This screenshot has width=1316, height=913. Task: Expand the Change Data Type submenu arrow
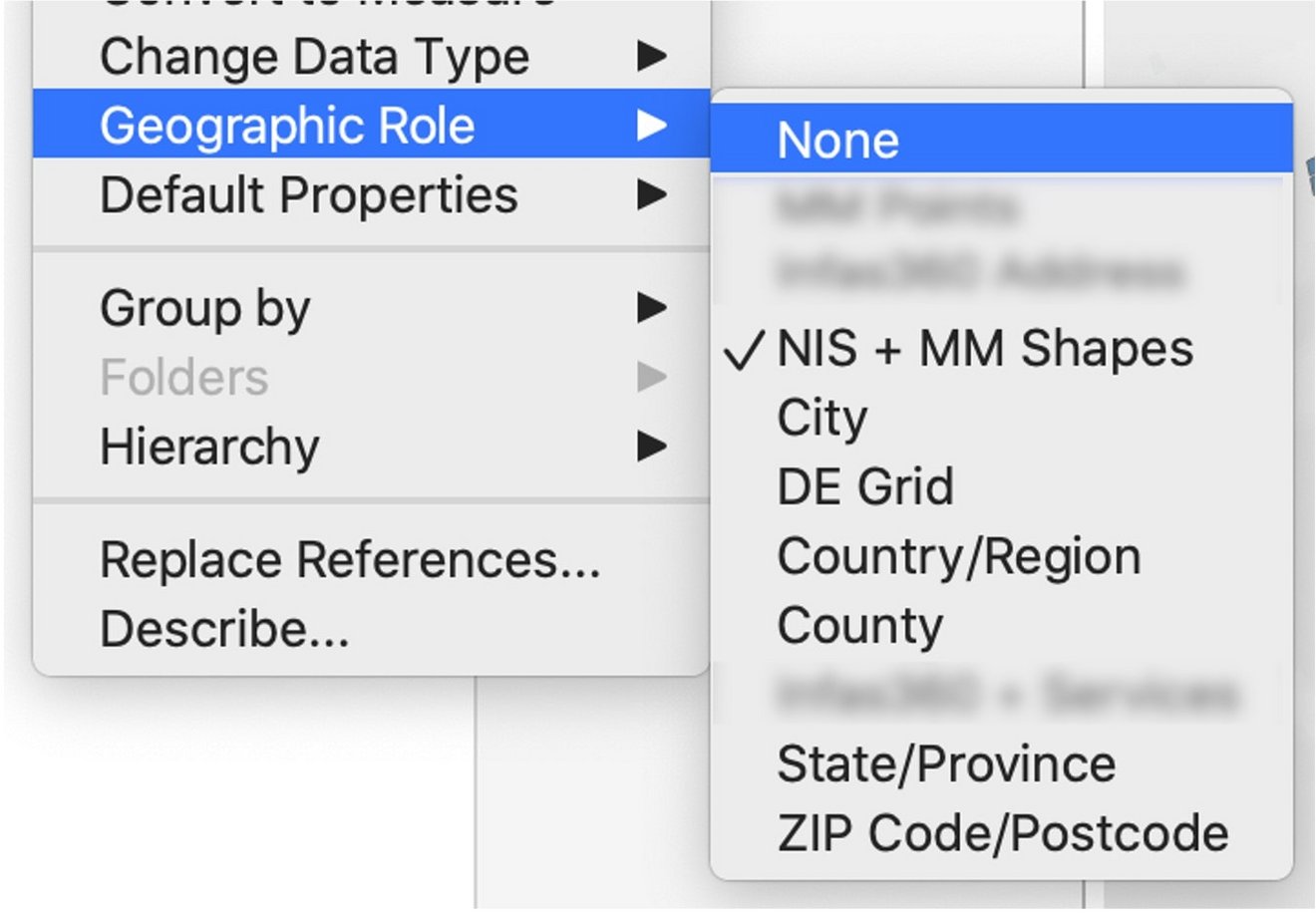coord(651,56)
